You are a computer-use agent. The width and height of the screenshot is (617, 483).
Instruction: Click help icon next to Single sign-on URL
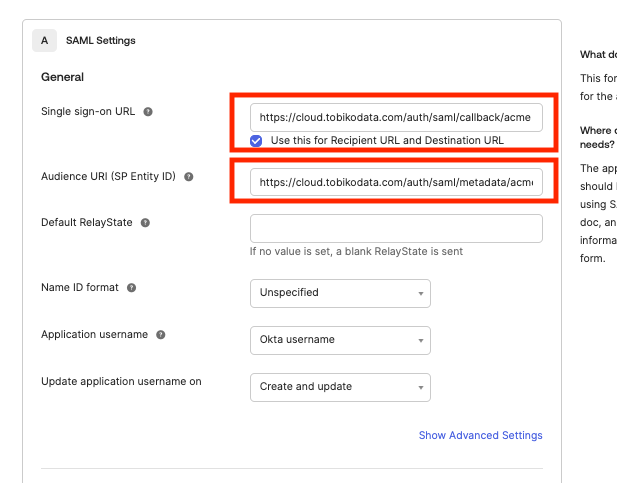(x=148, y=112)
